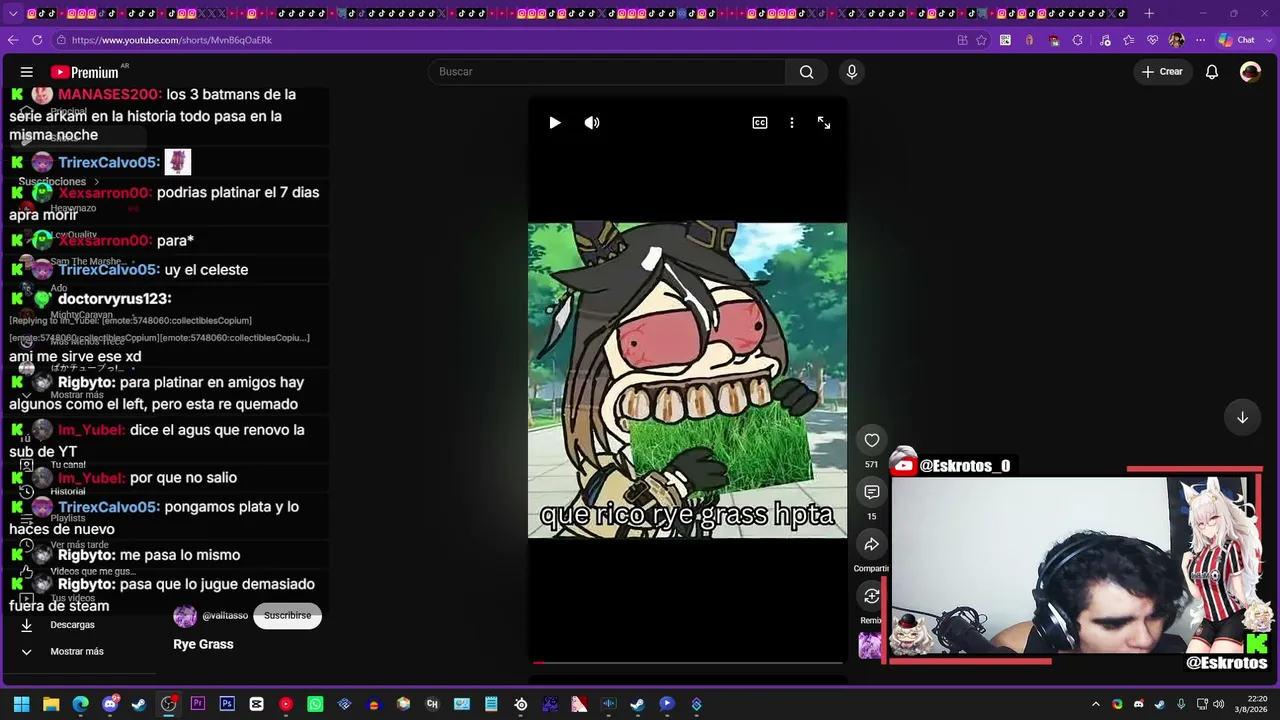The height and width of the screenshot is (720, 1280).
Task: Open the Short's three-dot options menu
Action: [792, 122]
